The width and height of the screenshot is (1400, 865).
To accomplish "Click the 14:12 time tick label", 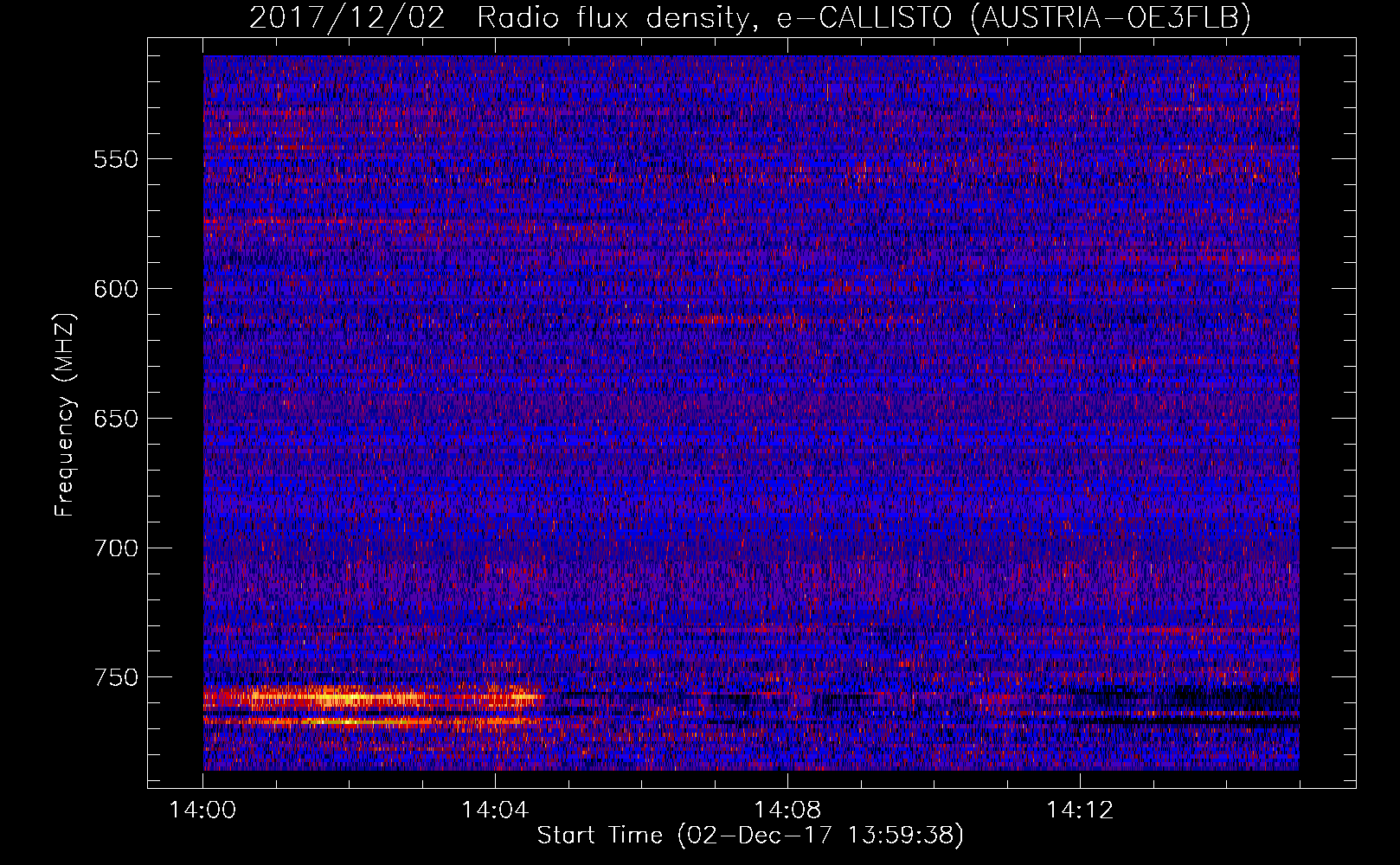I will 1080,811.
